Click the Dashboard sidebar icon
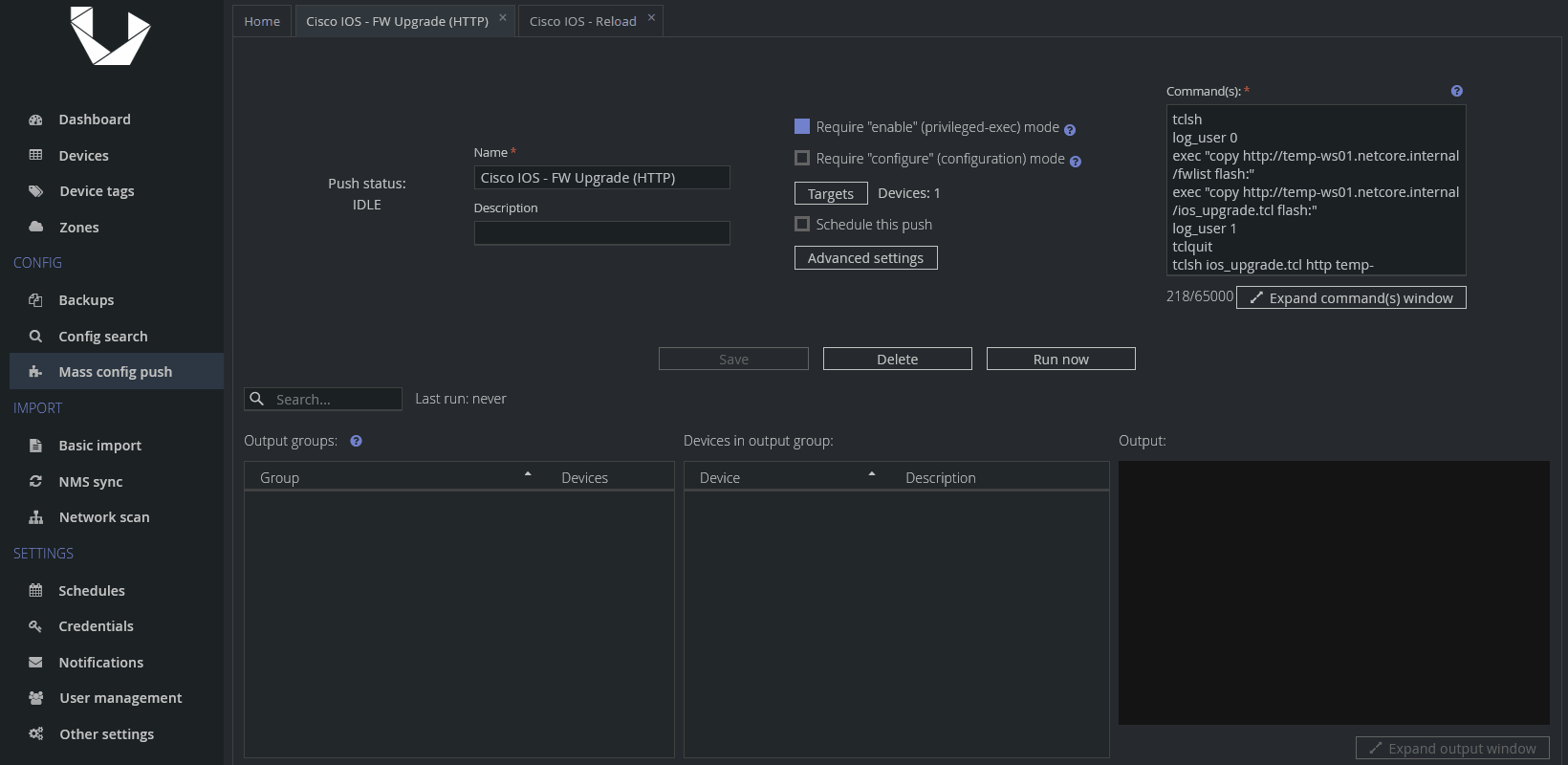The image size is (1568, 765). pyautogui.click(x=35, y=120)
